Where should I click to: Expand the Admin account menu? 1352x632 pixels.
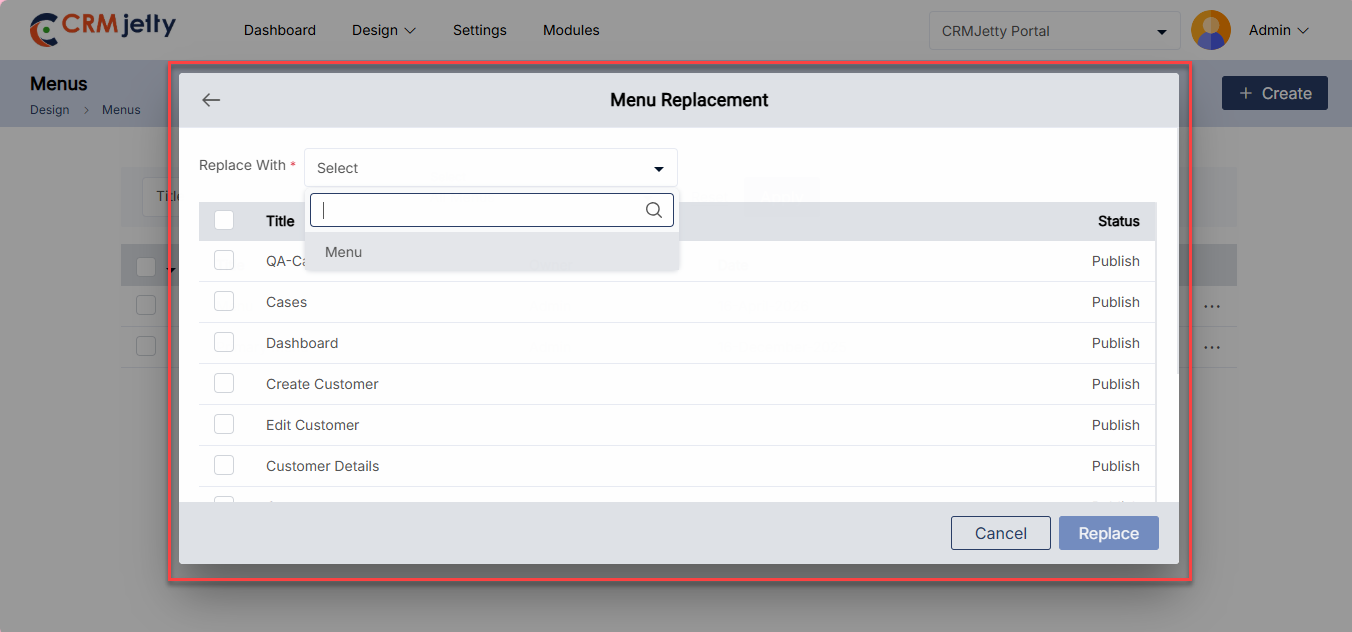(x=1279, y=30)
